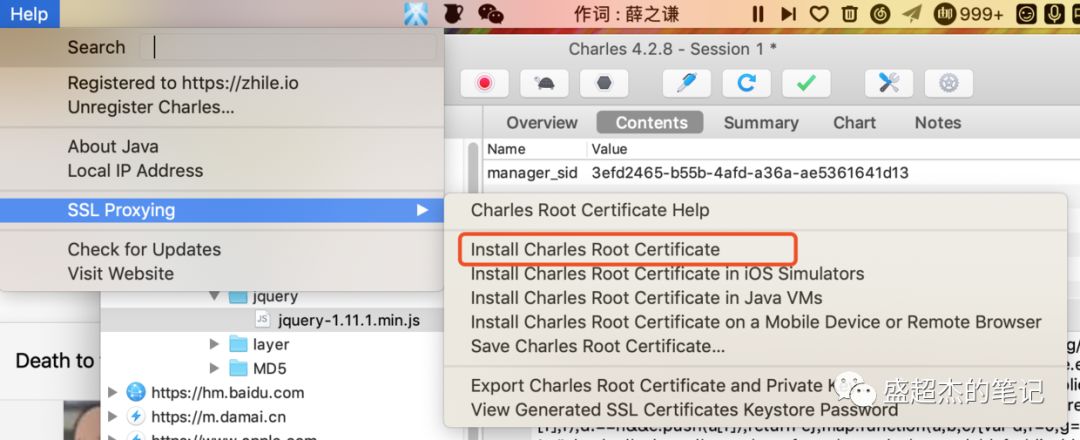
Task: Choose View Generated SSL Certificates Keystore Password
Action: [684, 410]
